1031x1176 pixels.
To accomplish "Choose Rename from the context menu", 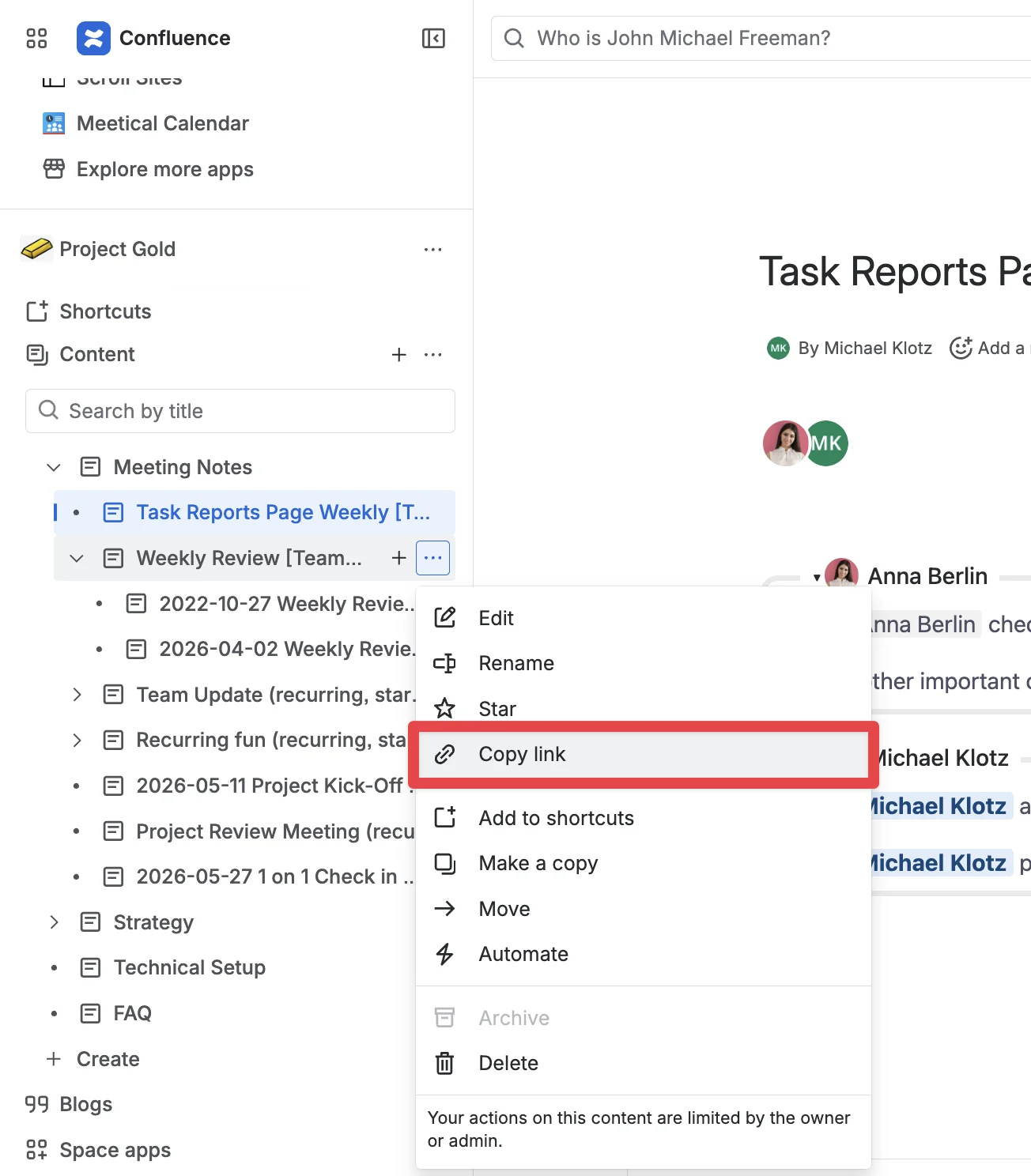I will coord(643,663).
